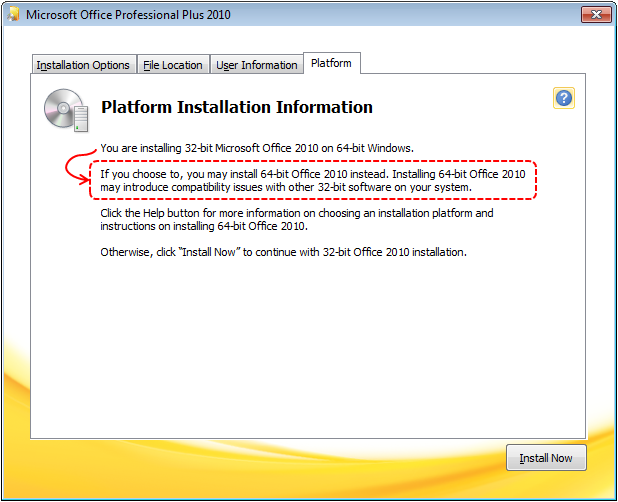
Task: Go to the User Information tab
Action: [x=257, y=64]
